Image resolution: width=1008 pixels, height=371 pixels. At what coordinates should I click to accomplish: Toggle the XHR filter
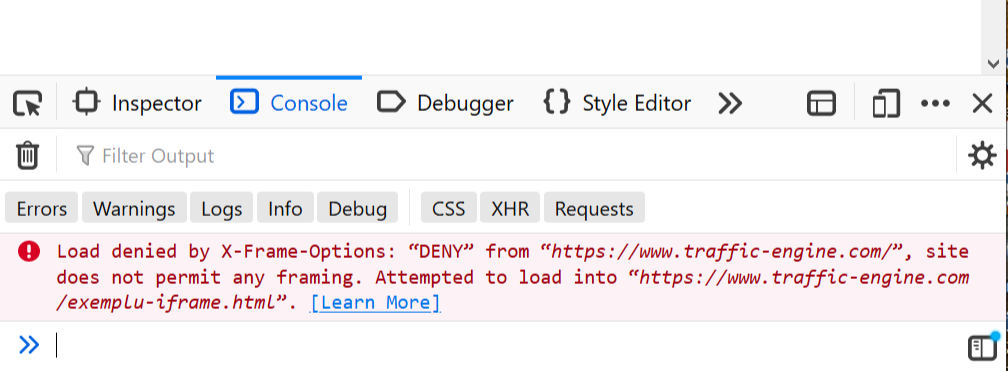tap(510, 209)
